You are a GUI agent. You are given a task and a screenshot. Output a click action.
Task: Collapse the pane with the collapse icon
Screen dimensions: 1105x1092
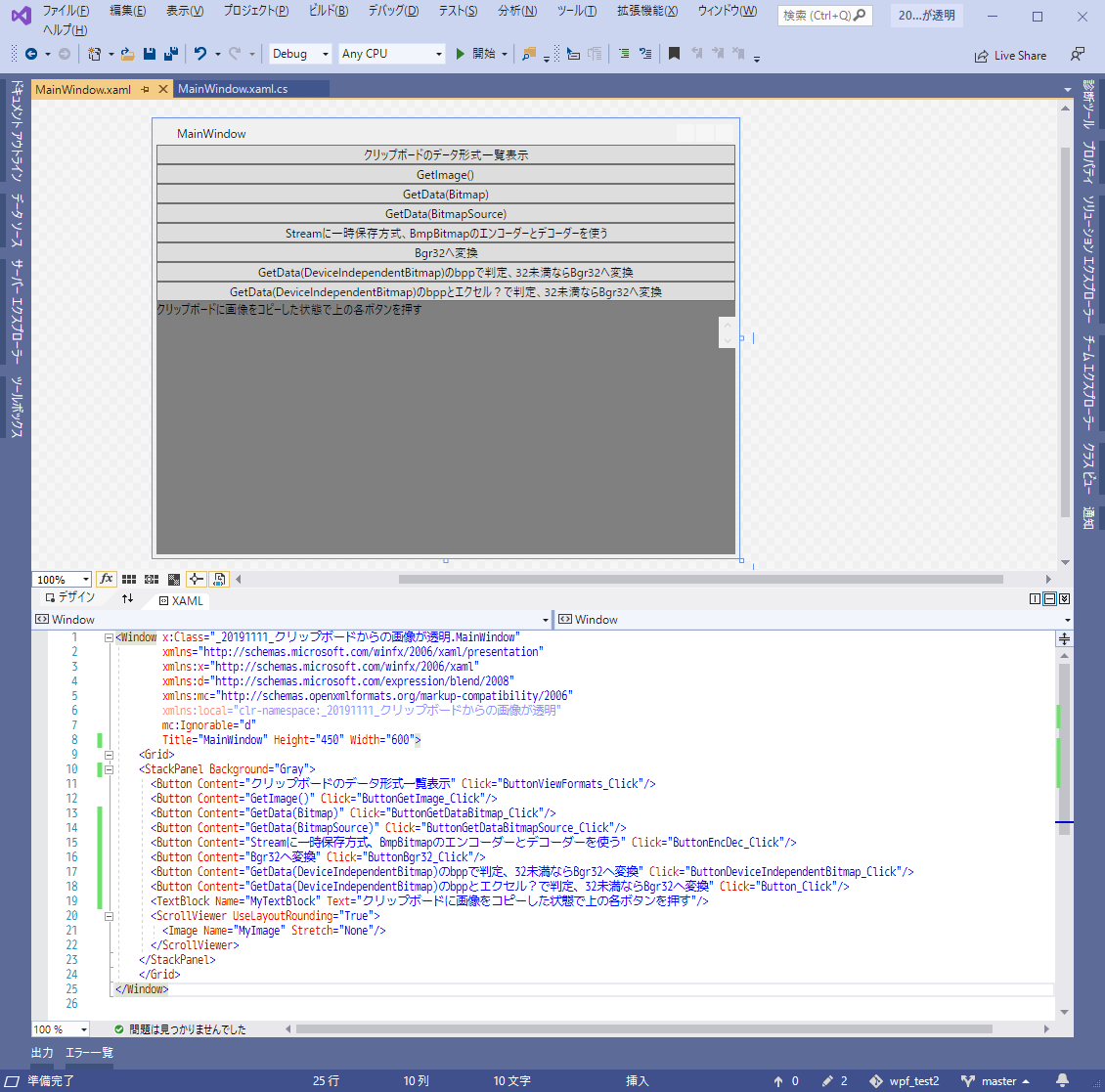pos(1064,599)
